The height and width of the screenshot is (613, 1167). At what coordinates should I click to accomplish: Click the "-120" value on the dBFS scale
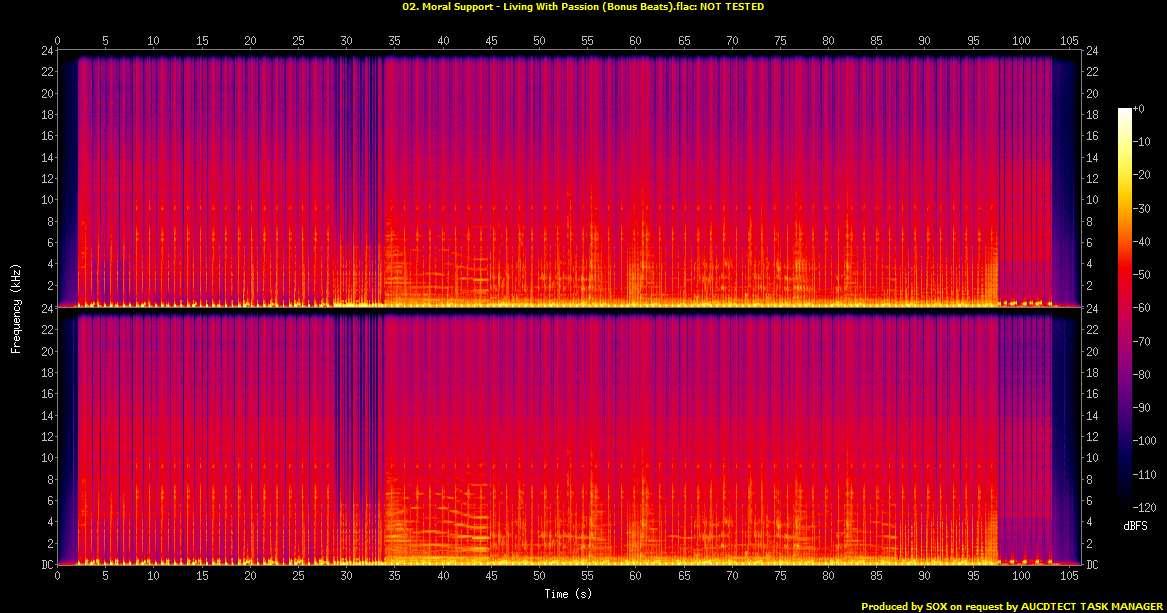[1145, 507]
